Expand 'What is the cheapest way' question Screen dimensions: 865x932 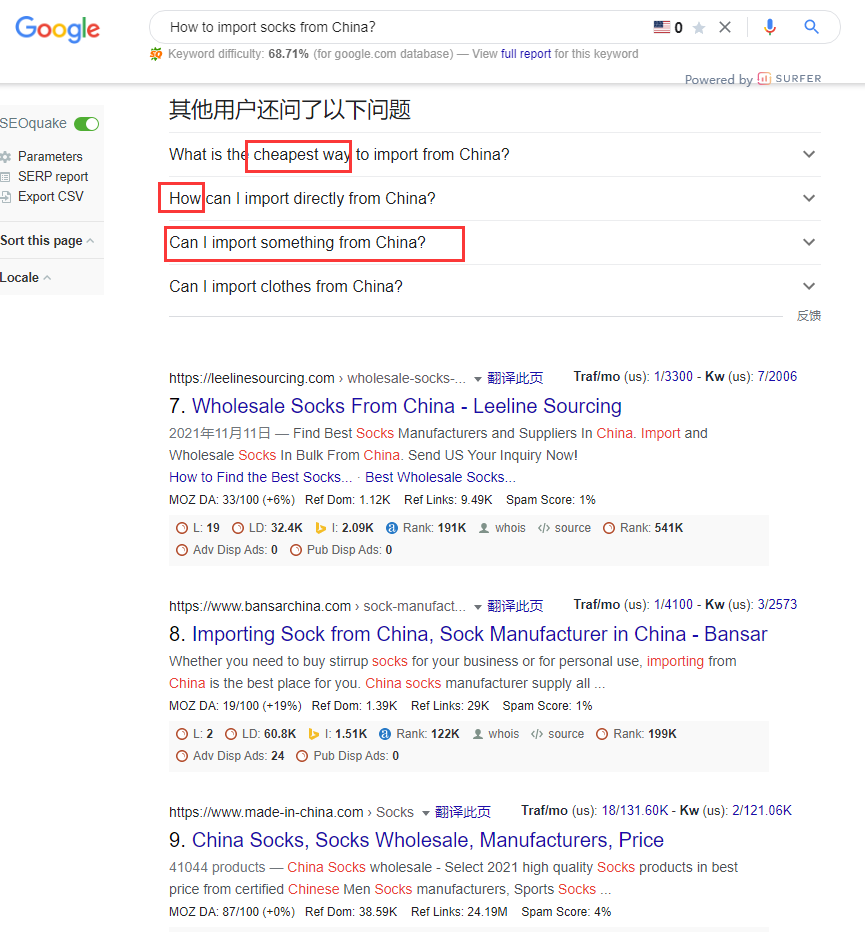(809, 154)
